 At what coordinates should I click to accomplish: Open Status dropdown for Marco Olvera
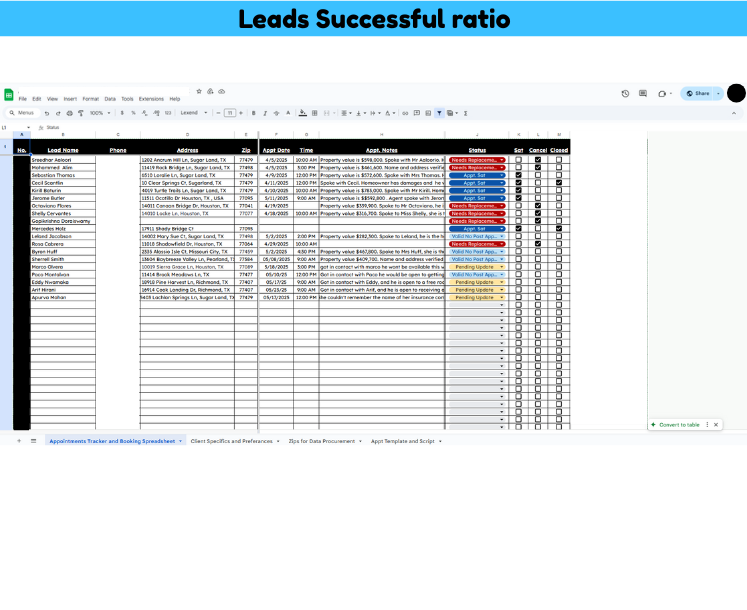coord(502,267)
